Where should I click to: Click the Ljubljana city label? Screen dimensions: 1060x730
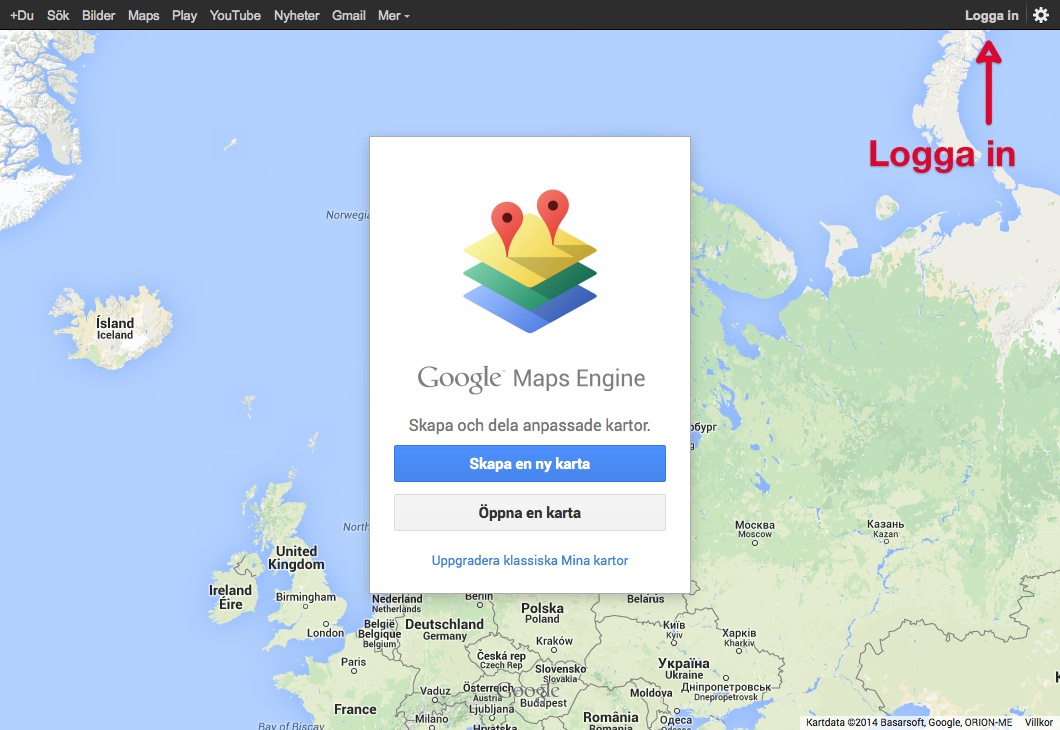(491, 709)
